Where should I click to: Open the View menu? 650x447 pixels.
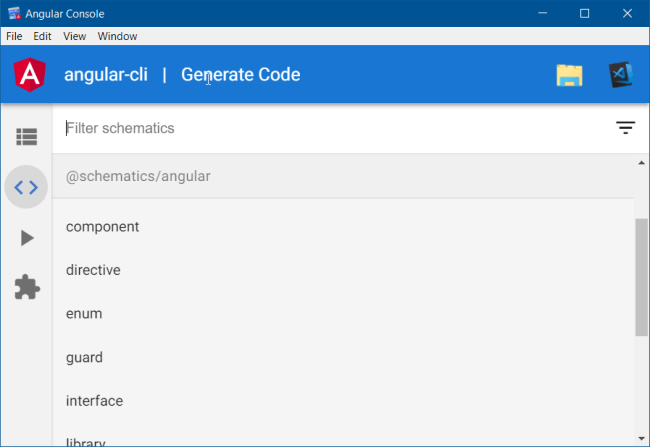[75, 36]
